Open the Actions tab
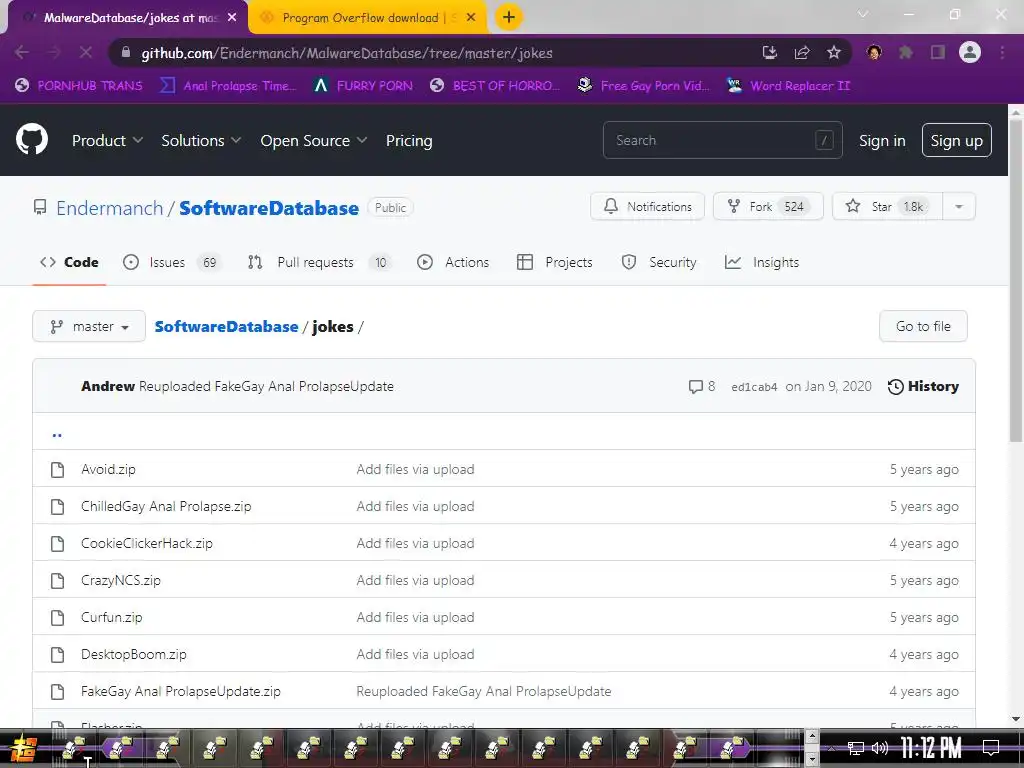 pos(453,262)
